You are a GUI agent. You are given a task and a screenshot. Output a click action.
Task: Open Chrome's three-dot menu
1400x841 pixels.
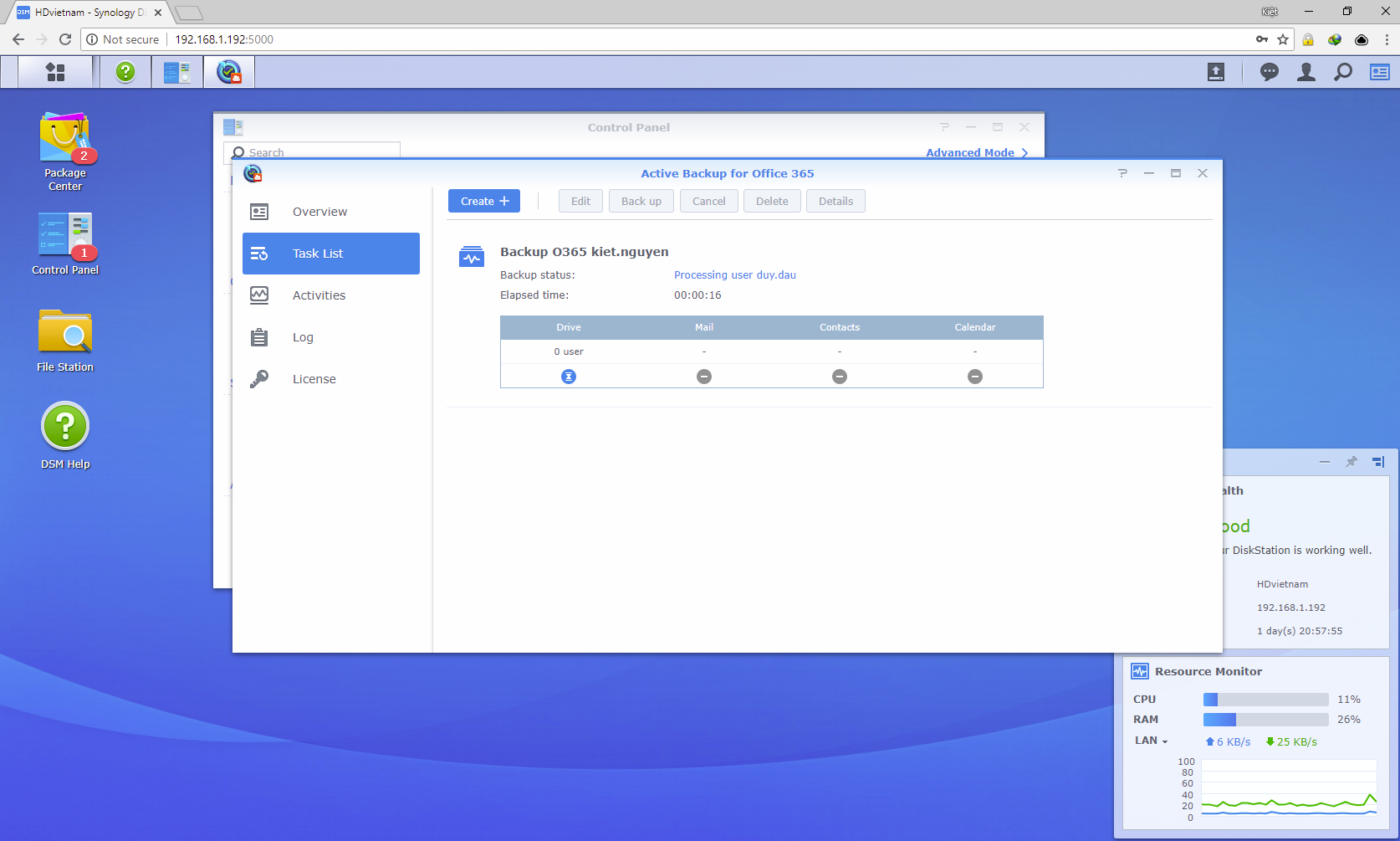pyautogui.click(x=1387, y=39)
